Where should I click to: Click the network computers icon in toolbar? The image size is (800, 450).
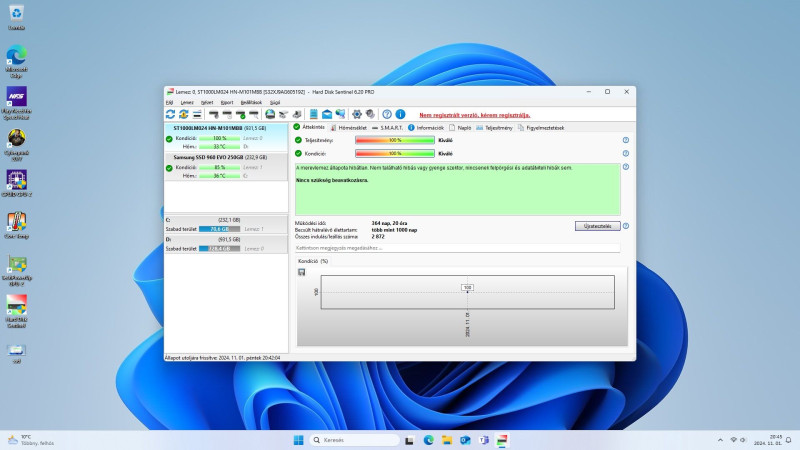tap(340, 115)
